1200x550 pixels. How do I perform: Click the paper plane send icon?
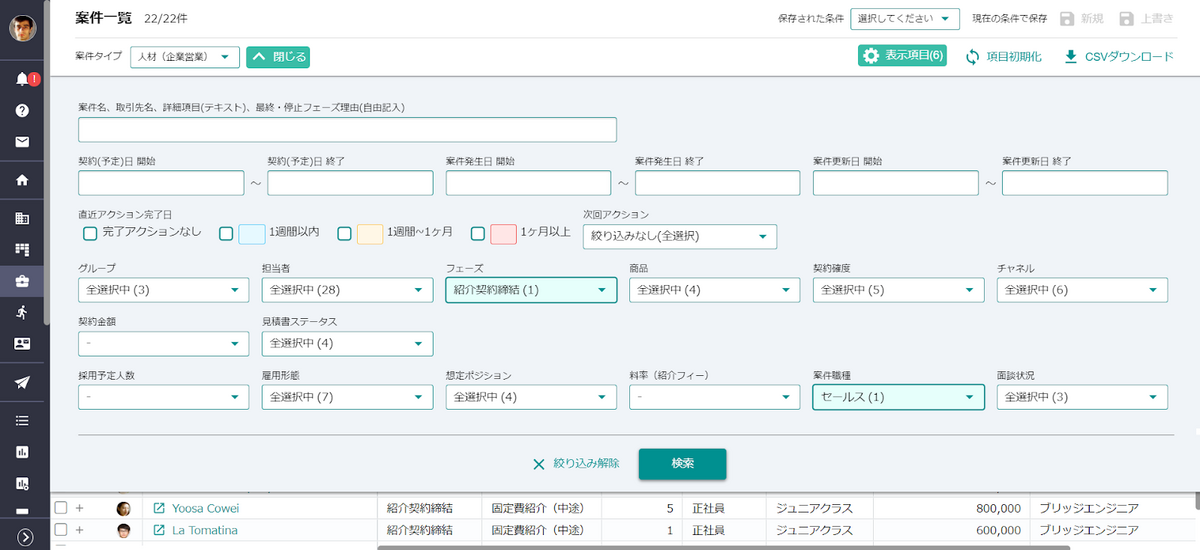point(22,382)
